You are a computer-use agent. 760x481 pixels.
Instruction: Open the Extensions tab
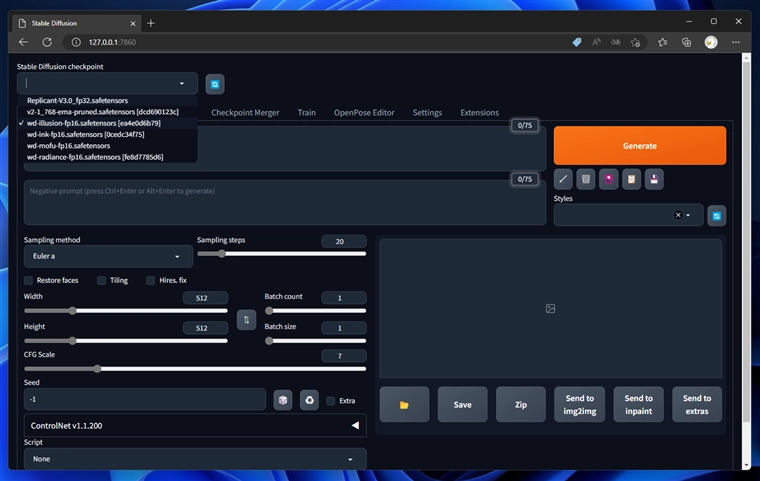(x=479, y=112)
